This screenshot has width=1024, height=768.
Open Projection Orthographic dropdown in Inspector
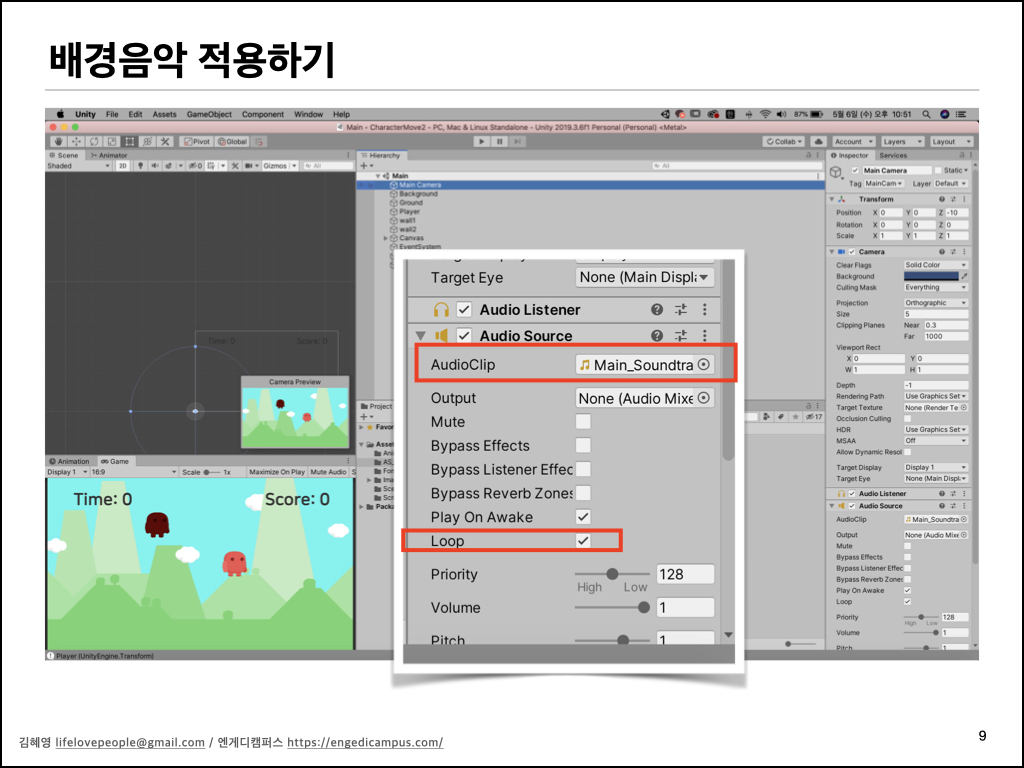(x=935, y=303)
